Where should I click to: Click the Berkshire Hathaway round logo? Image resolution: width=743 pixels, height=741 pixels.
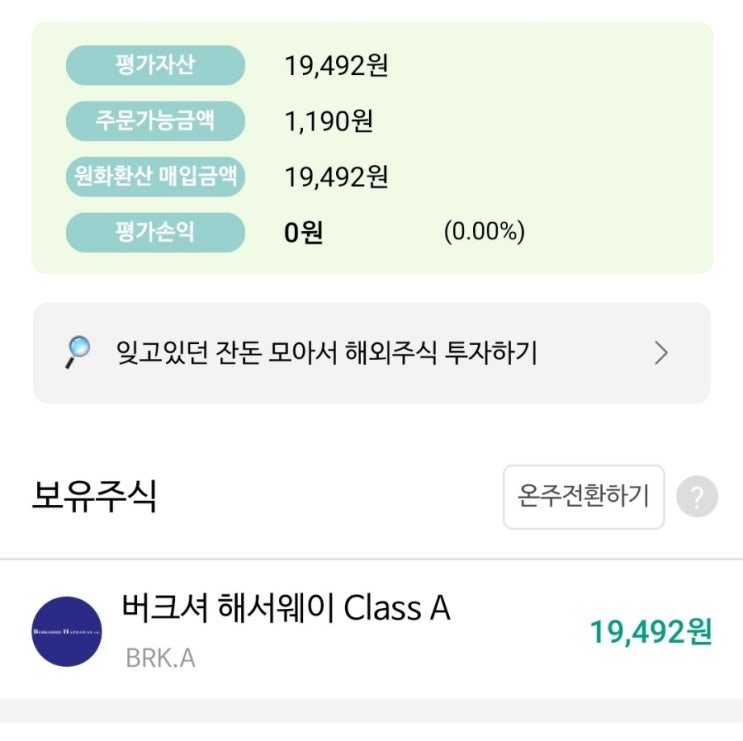click(x=67, y=632)
